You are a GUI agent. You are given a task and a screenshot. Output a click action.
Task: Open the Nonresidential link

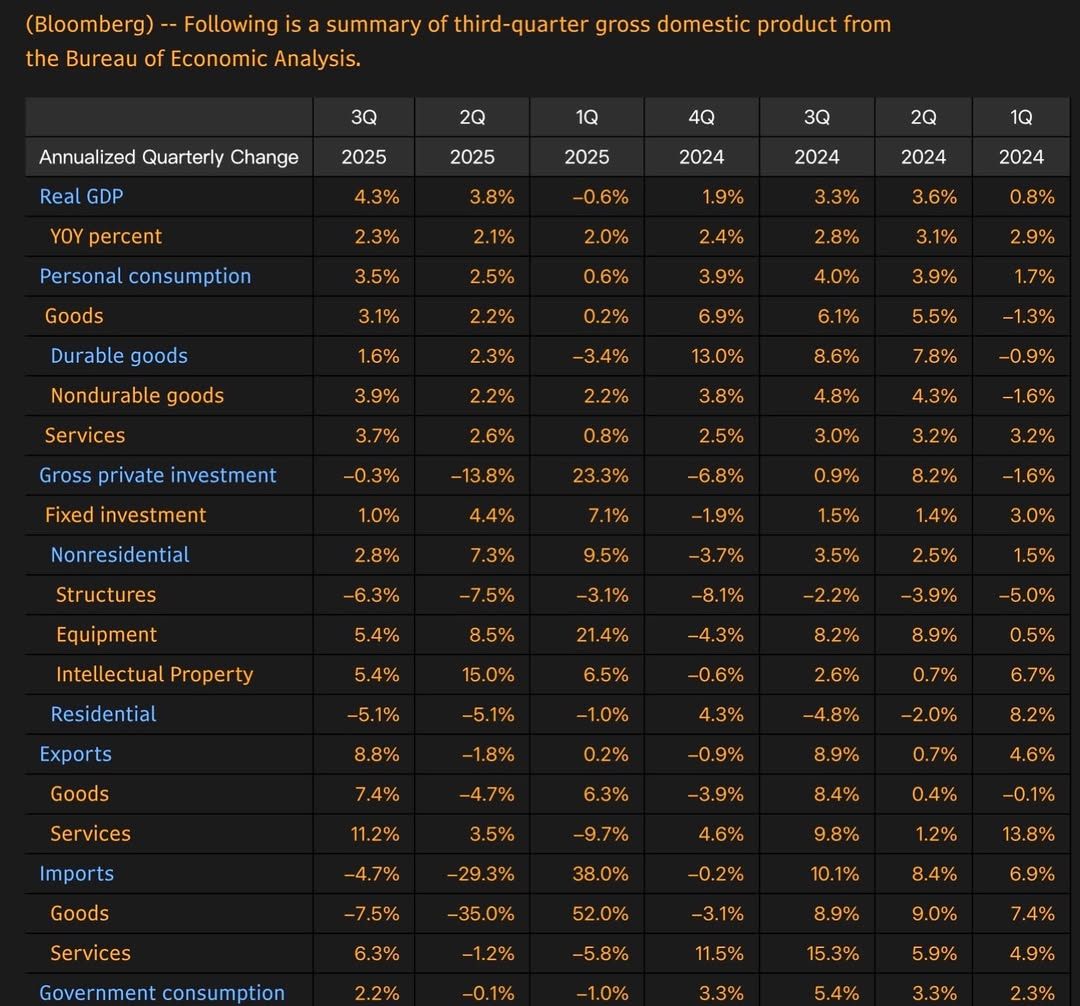119,555
